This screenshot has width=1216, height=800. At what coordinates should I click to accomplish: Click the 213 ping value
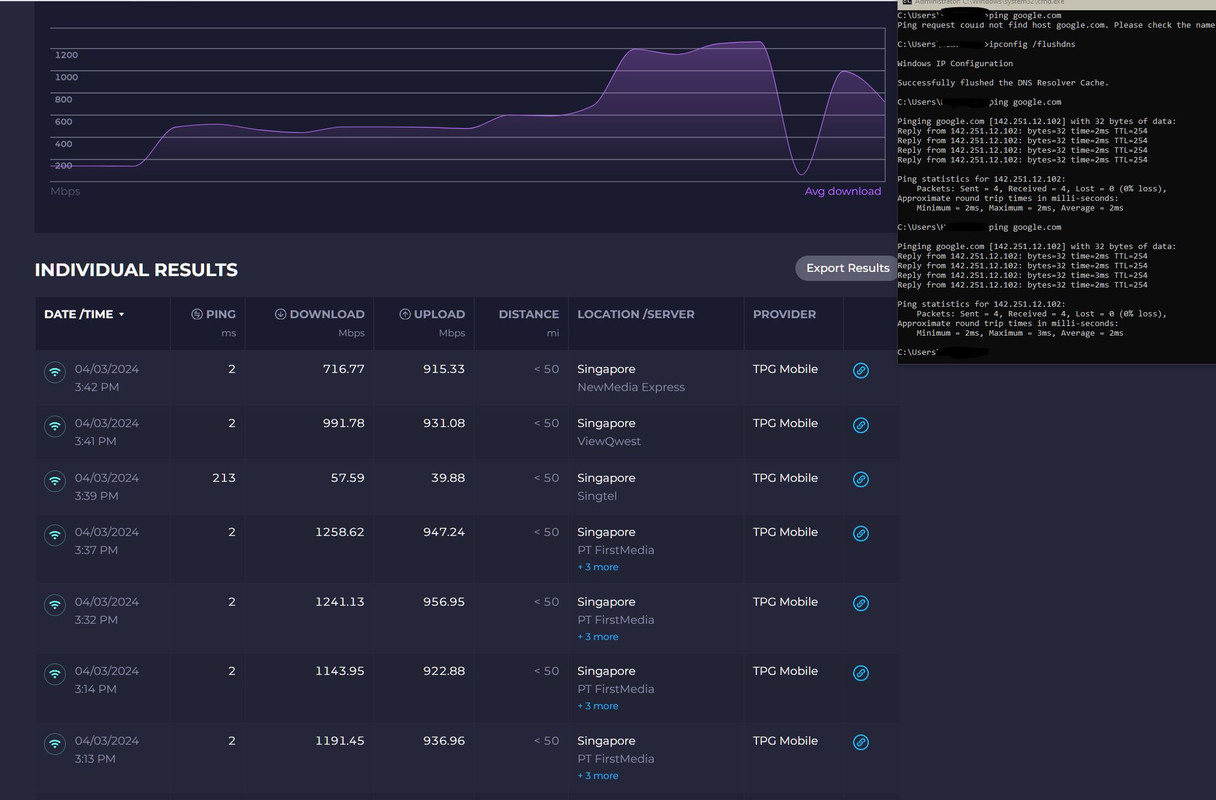[x=224, y=478]
